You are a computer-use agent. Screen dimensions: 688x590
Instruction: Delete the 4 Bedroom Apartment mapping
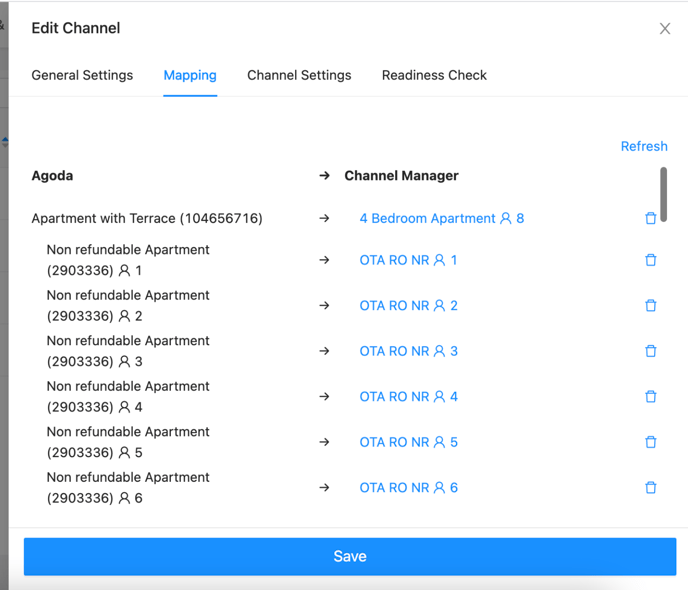651,218
